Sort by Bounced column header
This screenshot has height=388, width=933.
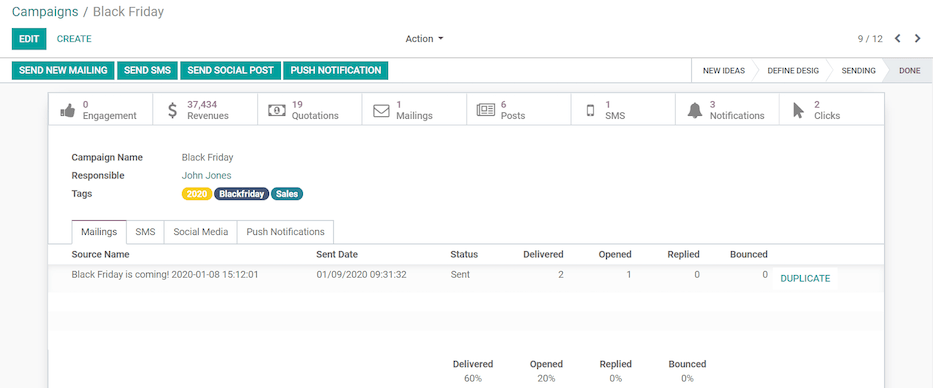749,254
